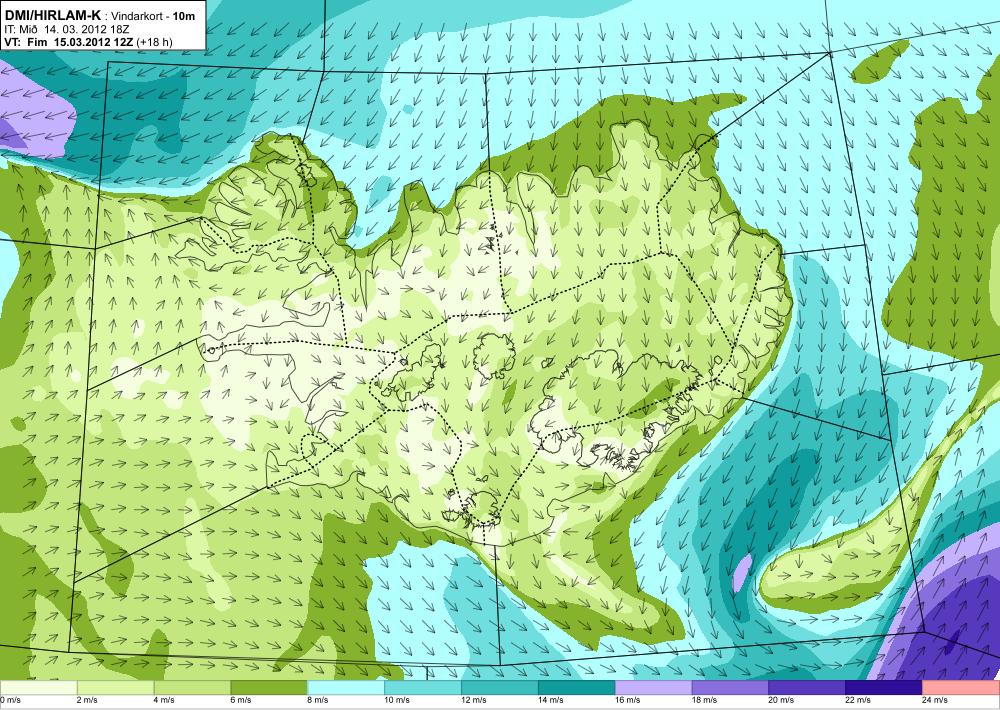Select the pink legend swatch above 24 m/s
This screenshot has height=710, width=1000.
pos(961,688)
